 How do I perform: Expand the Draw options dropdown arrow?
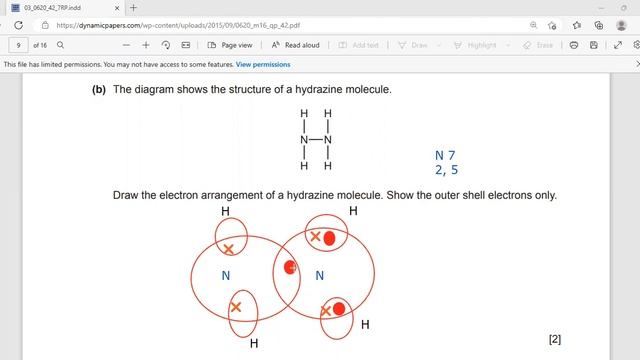click(439, 45)
